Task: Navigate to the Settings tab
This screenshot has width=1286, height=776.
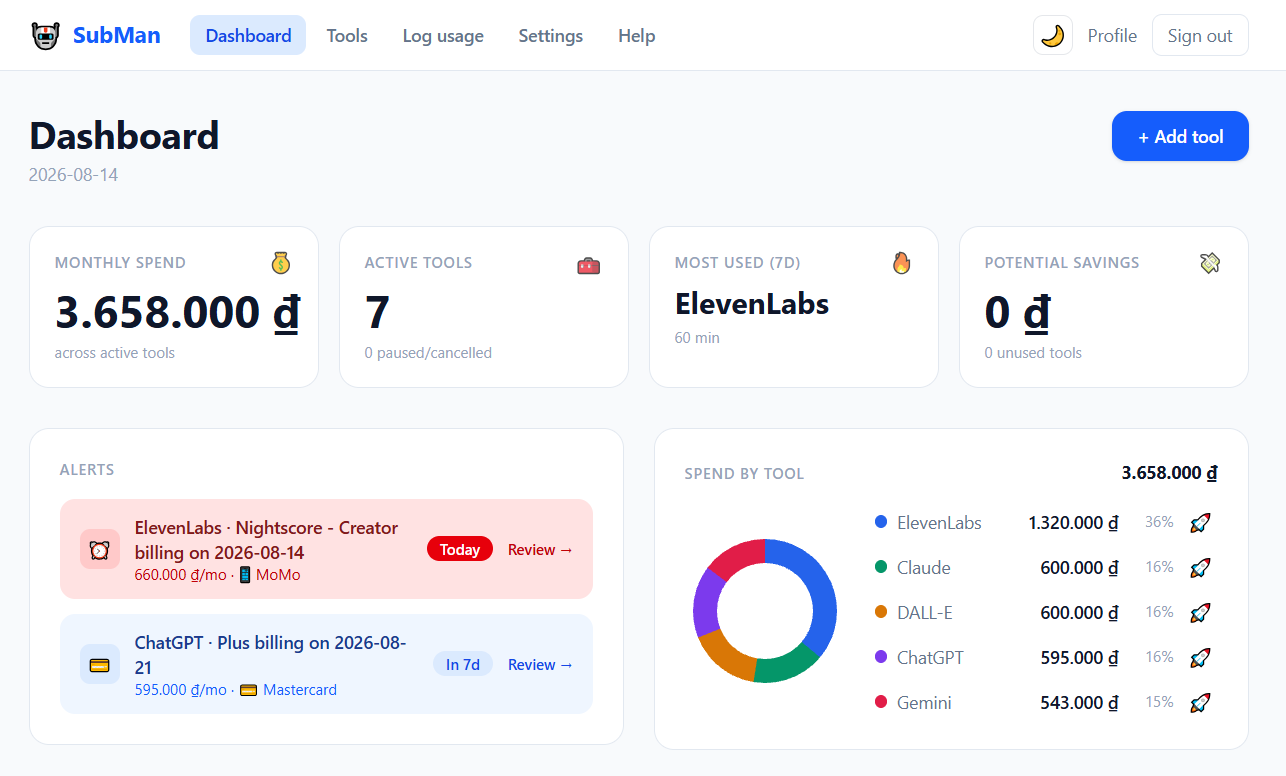Action: [551, 36]
